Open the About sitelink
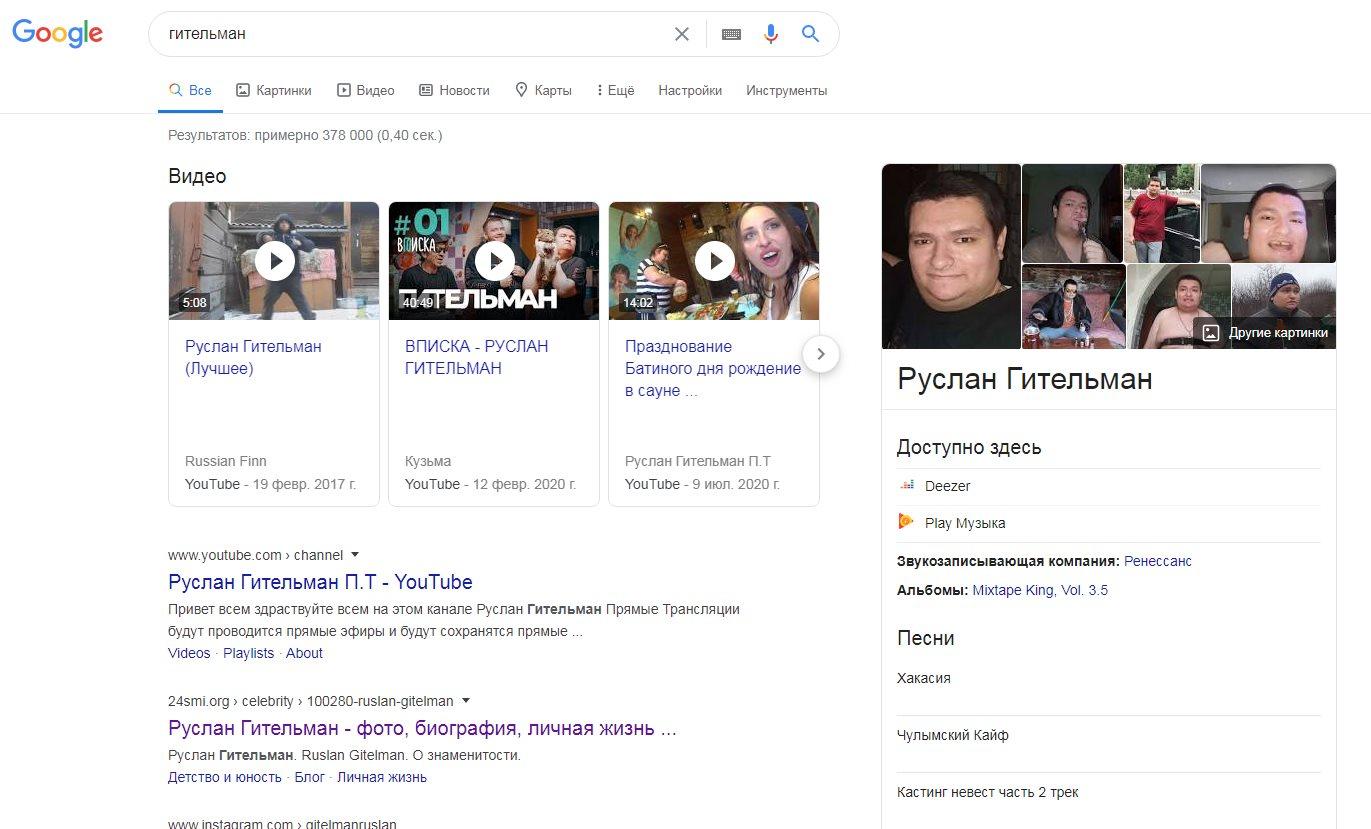Image resolution: width=1371 pixels, height=829 pixels. [x=304, y=653]
